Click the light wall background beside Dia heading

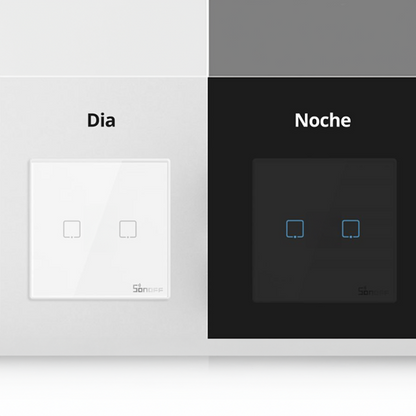click(x=43, y=120)
